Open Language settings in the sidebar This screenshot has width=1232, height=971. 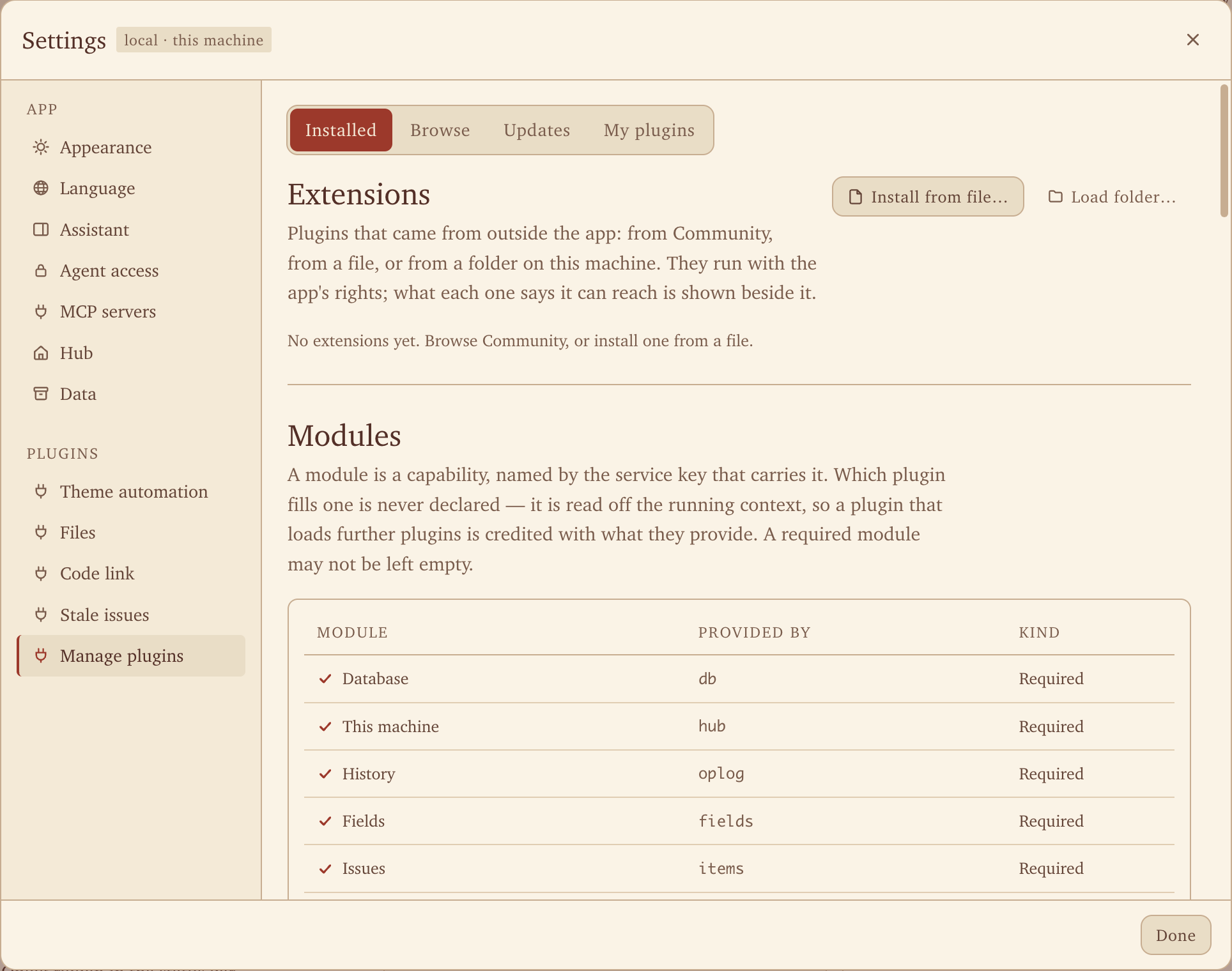pyautogui.click(x=131, y=188)
